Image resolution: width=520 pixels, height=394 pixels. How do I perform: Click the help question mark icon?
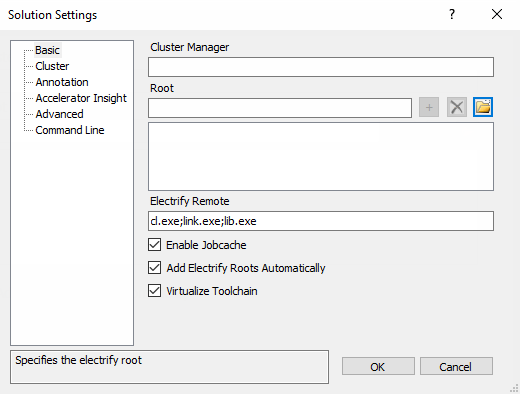pyautogui.click(x=452, y=14)
